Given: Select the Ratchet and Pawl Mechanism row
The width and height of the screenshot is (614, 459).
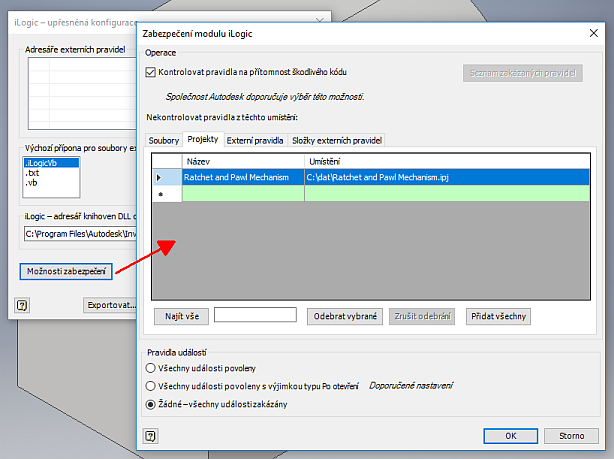Looking at the screenshot, I should pyautogui.click(x=243, y=177).
